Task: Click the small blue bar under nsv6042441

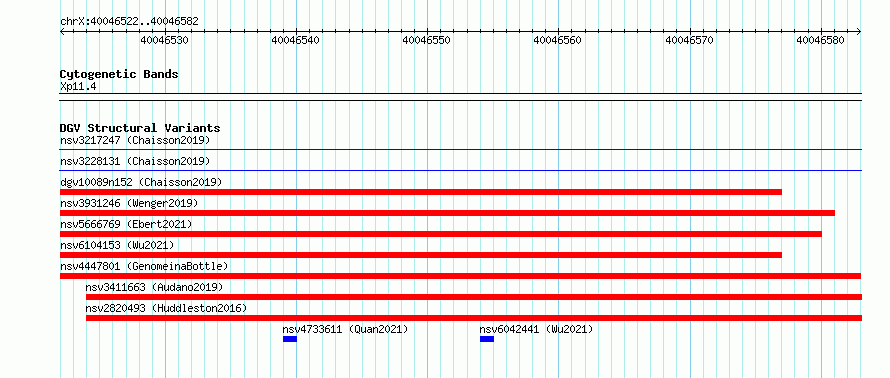Action: coord(486,339)
